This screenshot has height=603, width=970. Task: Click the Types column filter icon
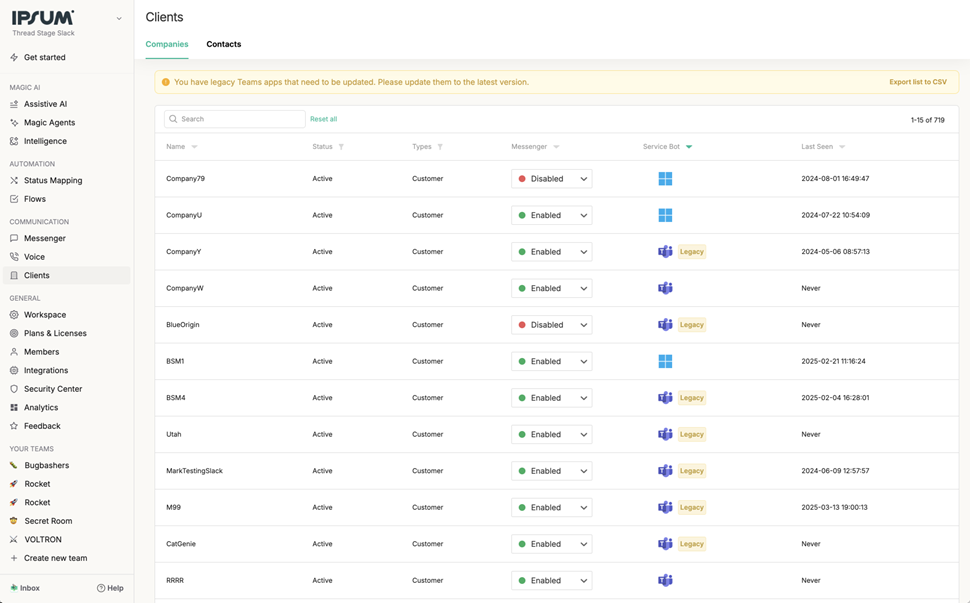[440, 147]
